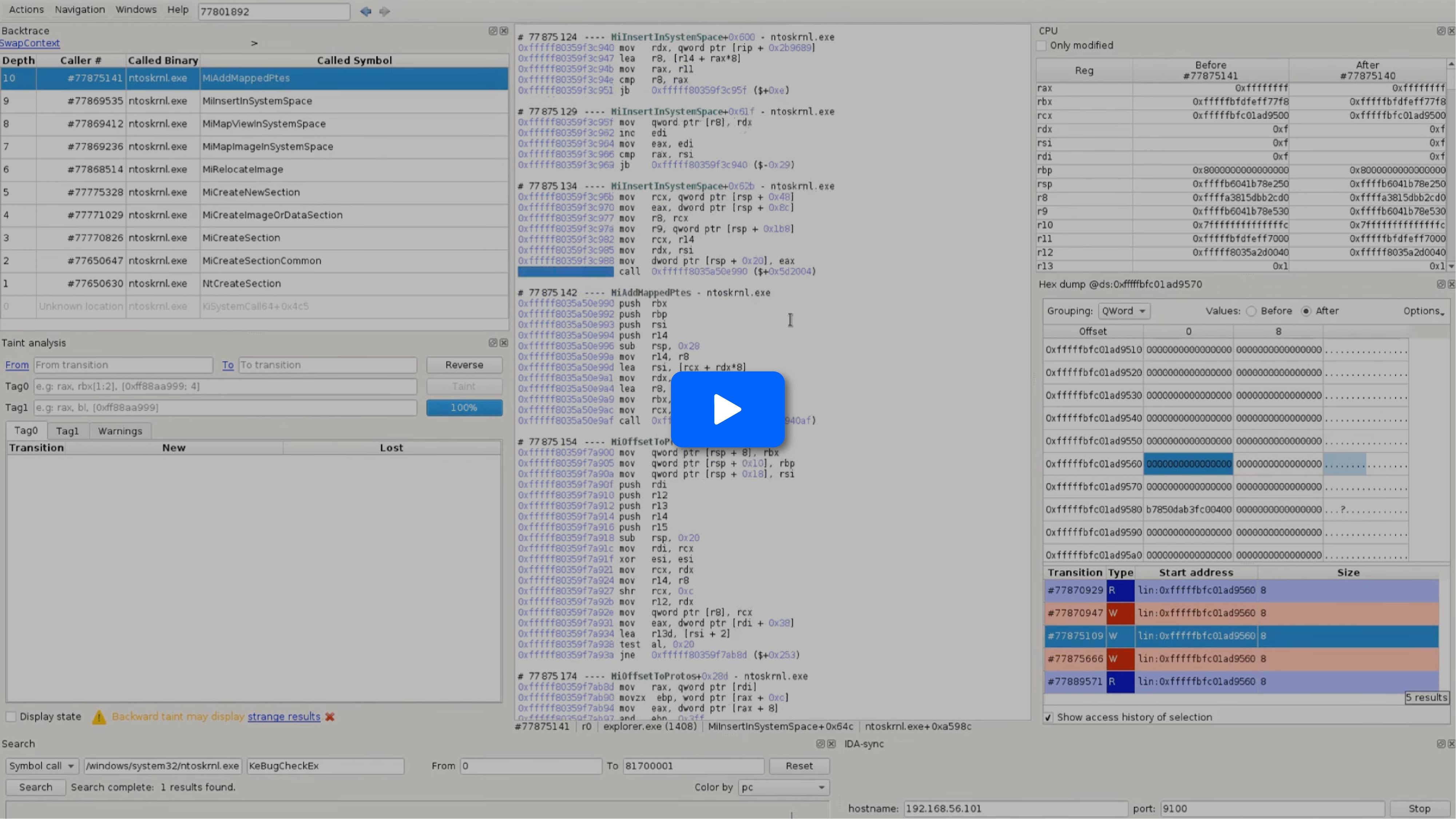
Task: Expand the Color by pc dropdown
Action: tap(783, 787)
